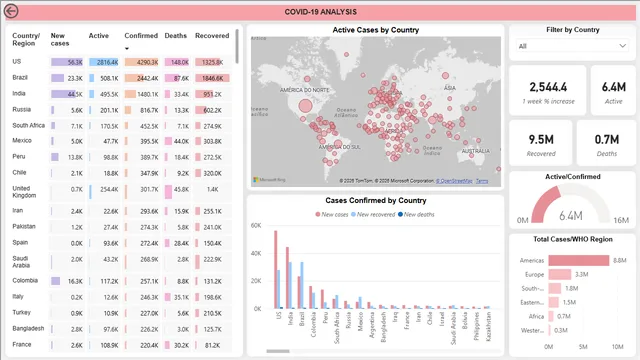Click the Spain country name

(20, 242)
